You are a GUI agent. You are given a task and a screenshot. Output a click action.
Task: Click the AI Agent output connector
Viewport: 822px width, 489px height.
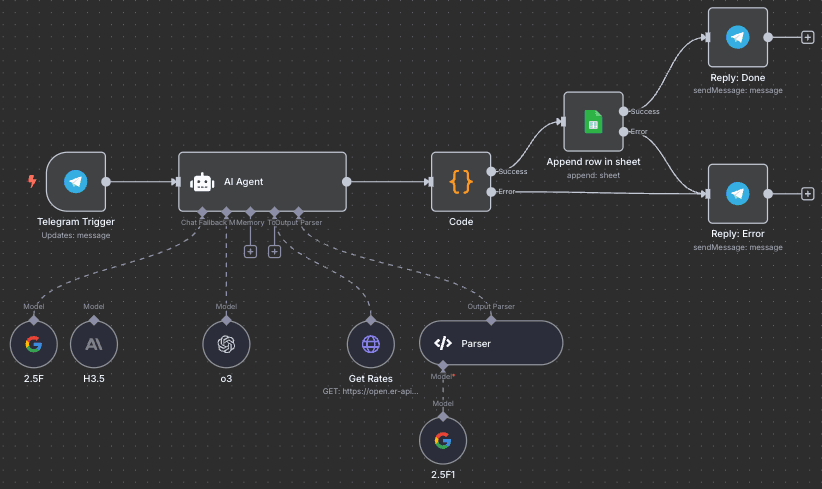point(347,182)
